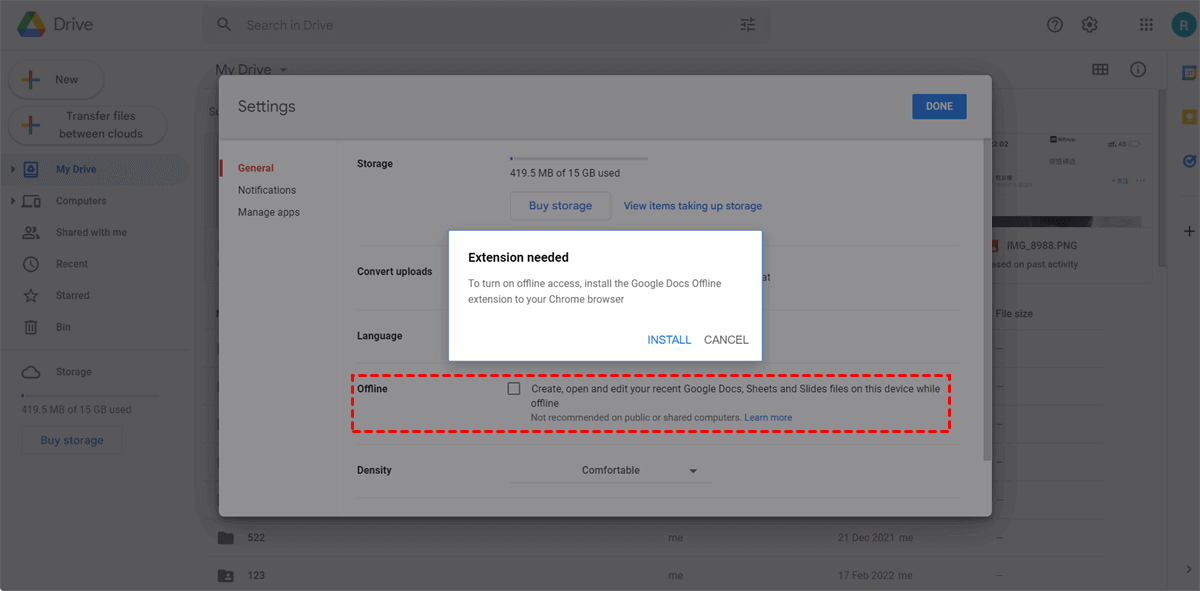Show details info icon

[x=1138, y=69]
